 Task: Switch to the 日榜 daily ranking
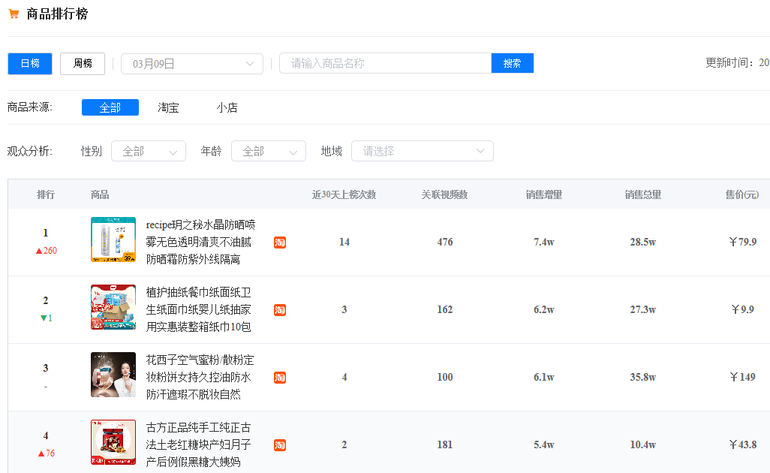(x=30, y=63)
